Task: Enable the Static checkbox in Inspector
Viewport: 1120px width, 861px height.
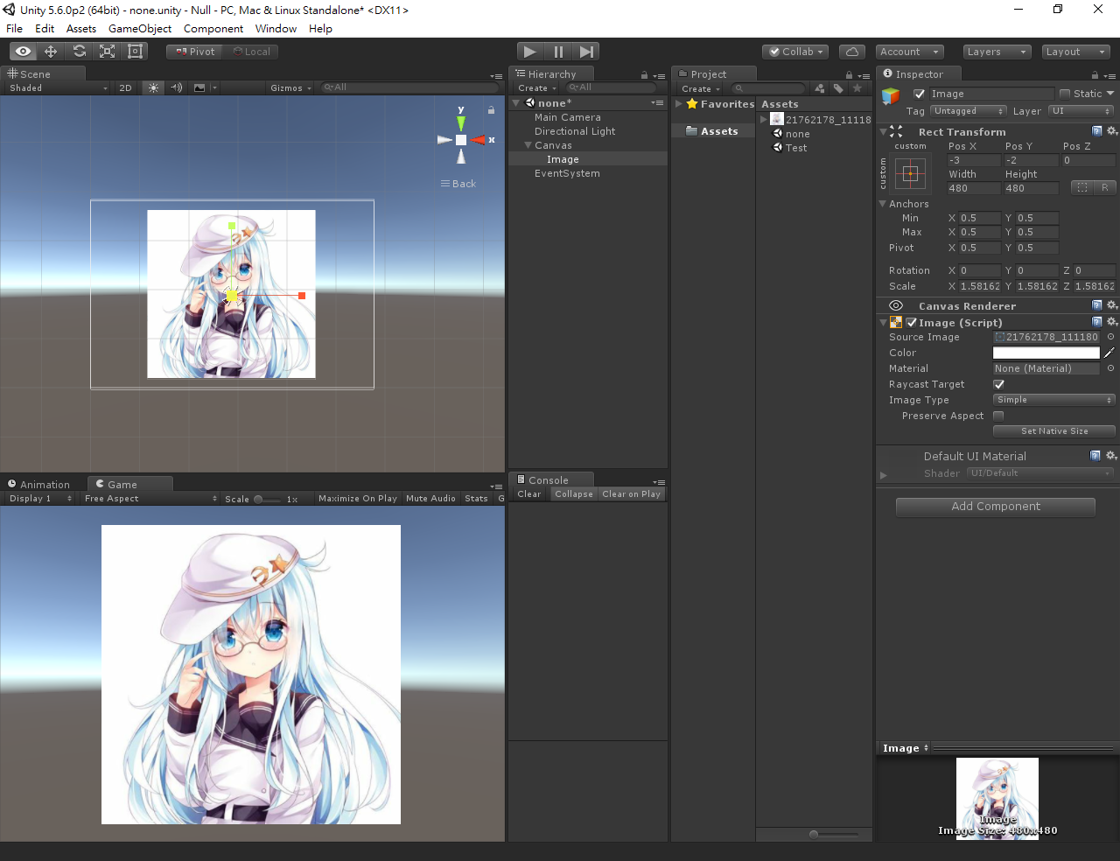Action: pyautogui.click(x=1063, y=93)
